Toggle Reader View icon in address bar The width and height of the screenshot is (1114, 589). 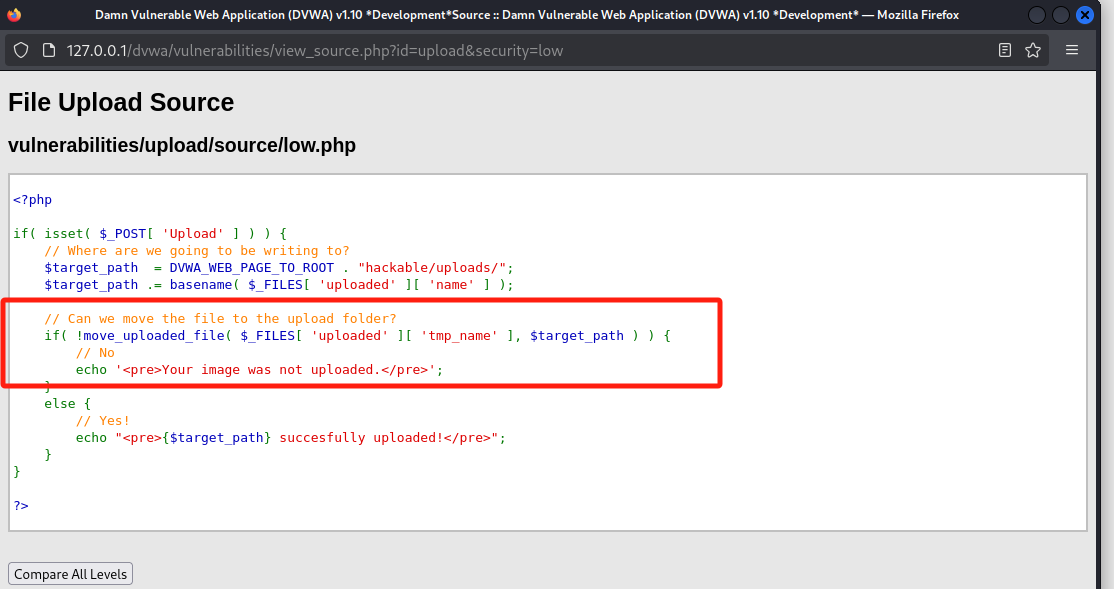pyautogui.click(x=1005, y=50)
